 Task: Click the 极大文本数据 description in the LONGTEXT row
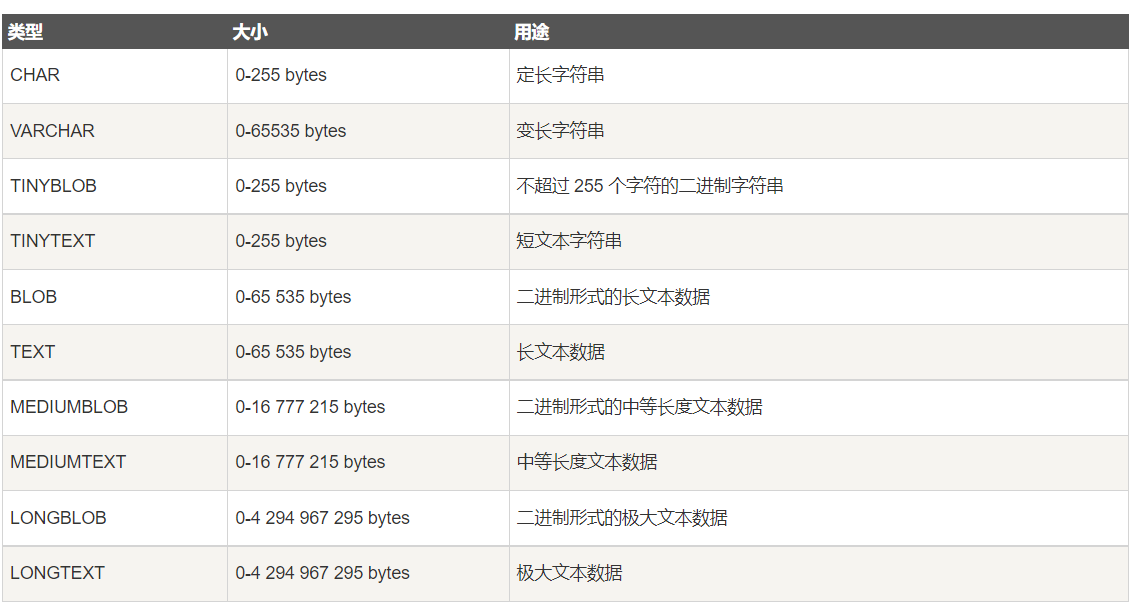click(569, 573)
